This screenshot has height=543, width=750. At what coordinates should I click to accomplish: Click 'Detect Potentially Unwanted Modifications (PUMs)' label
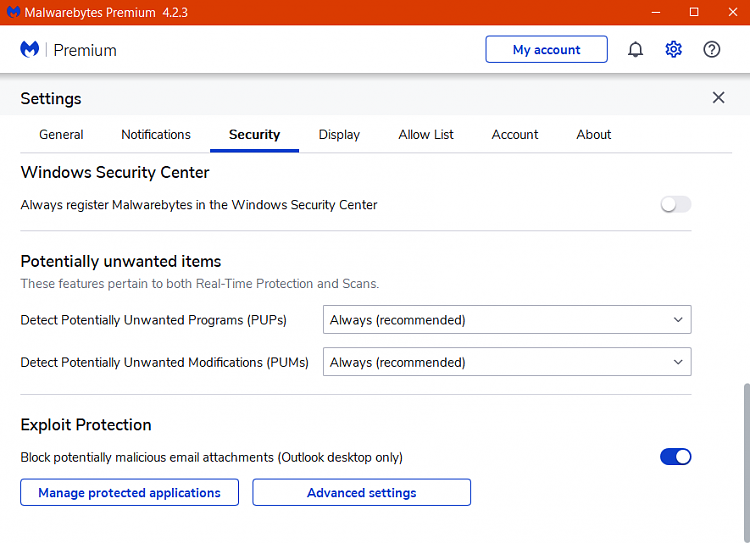(165, 362)
